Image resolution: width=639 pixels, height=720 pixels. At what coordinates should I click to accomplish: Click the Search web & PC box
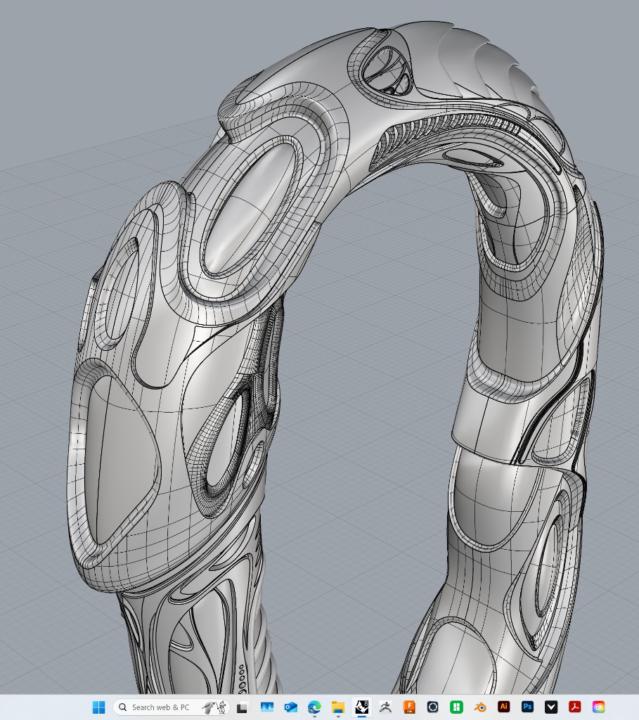171,707
